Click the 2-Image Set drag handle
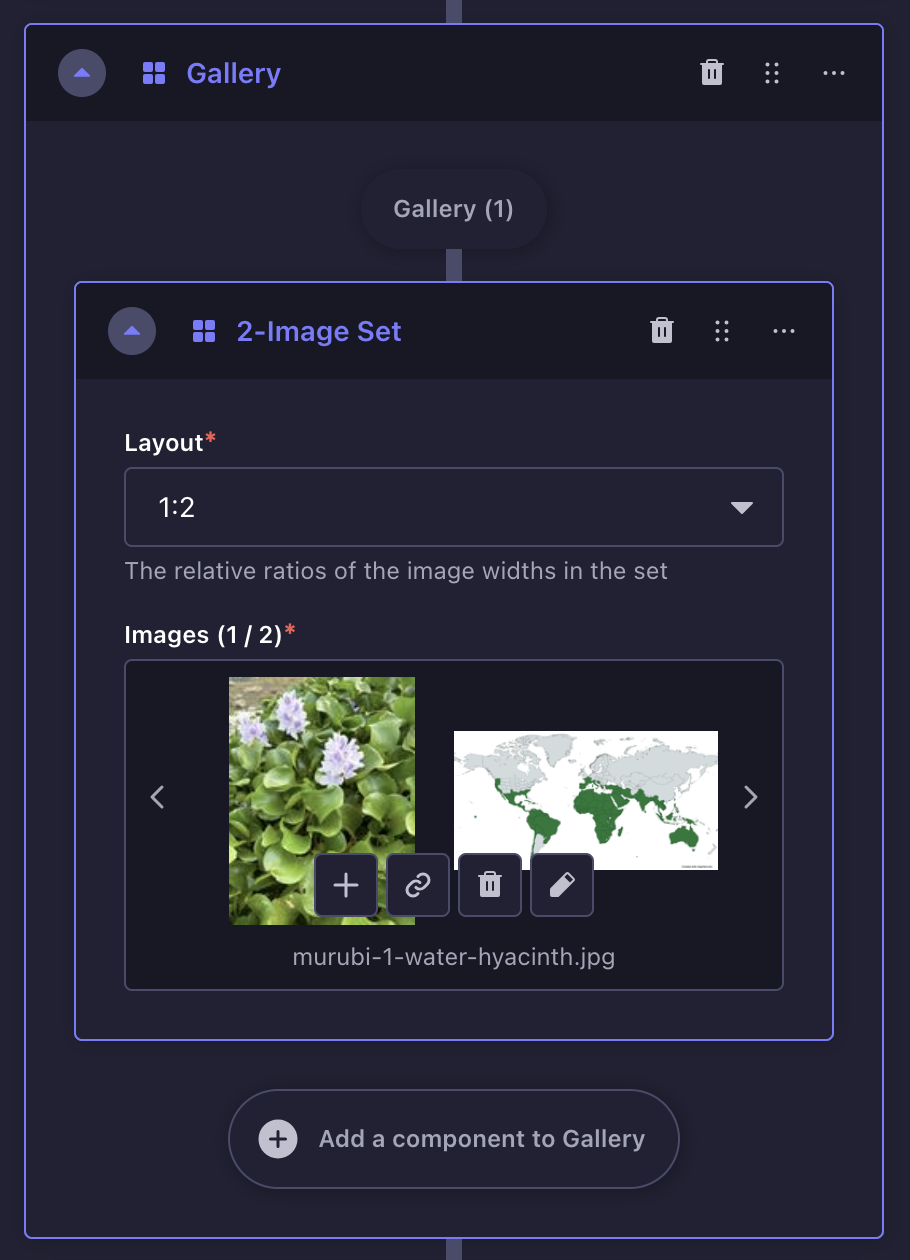This screenshot has height=1260, width=910. [x=722, y=331]
